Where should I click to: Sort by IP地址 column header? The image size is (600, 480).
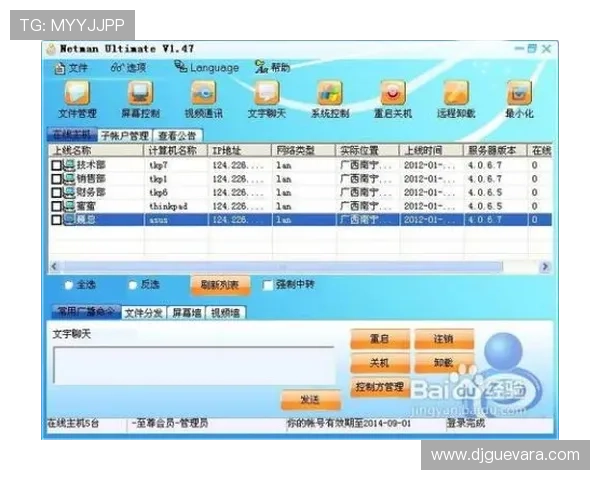point(240,150)
